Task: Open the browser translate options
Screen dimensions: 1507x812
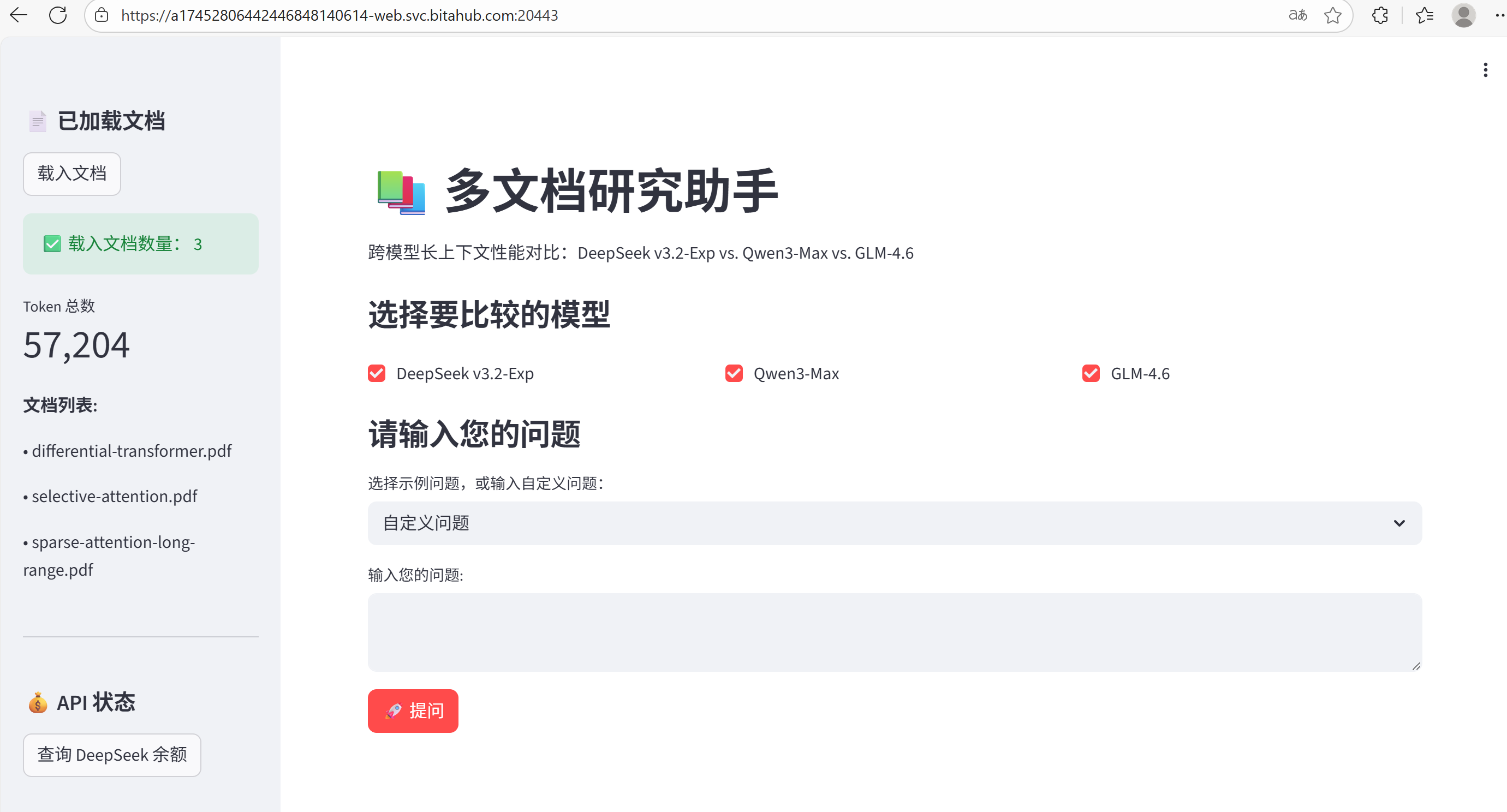Action: (x=1297, y=15)
